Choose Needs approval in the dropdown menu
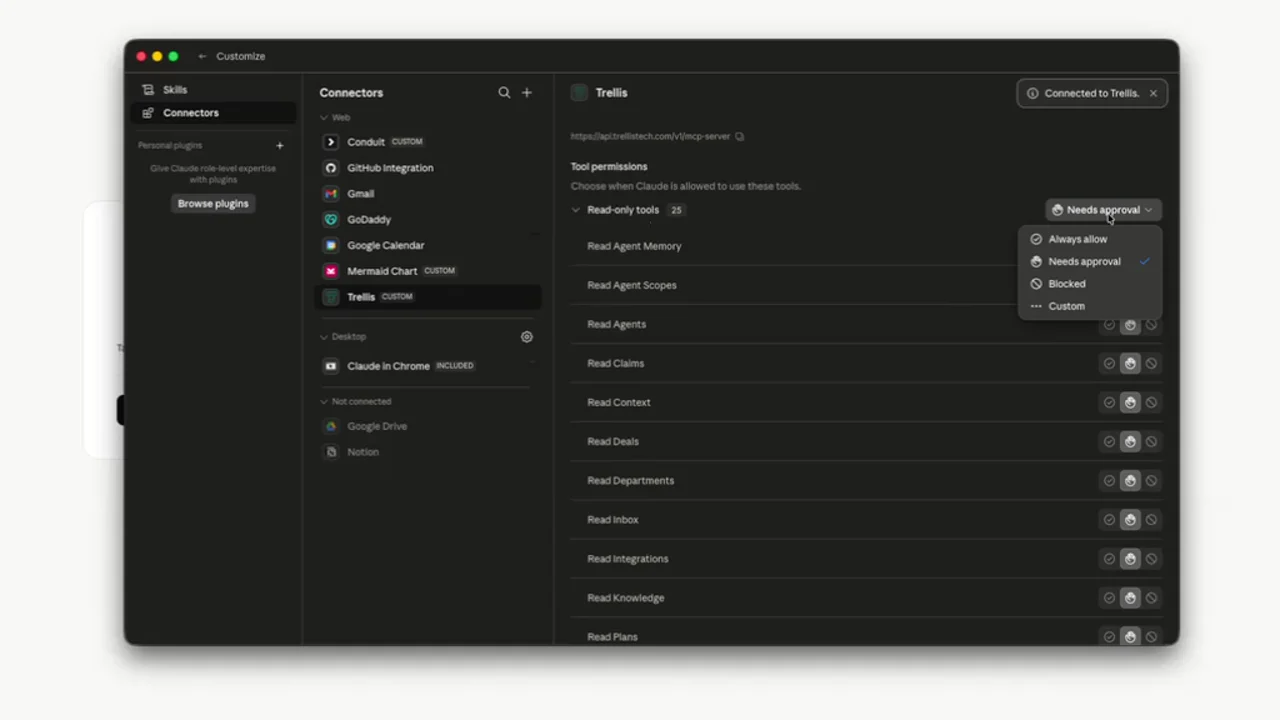The height and width of the screenshot is (720, 1280). (1090, 262)
